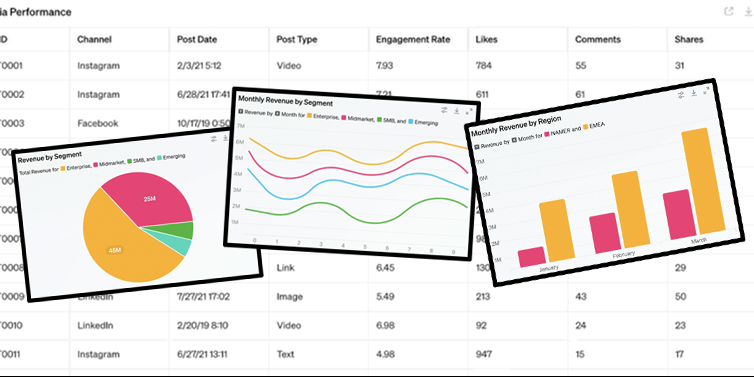Click the Month dimension icon in line chart legend
754x377 pixels.
[x=277, y=114]
